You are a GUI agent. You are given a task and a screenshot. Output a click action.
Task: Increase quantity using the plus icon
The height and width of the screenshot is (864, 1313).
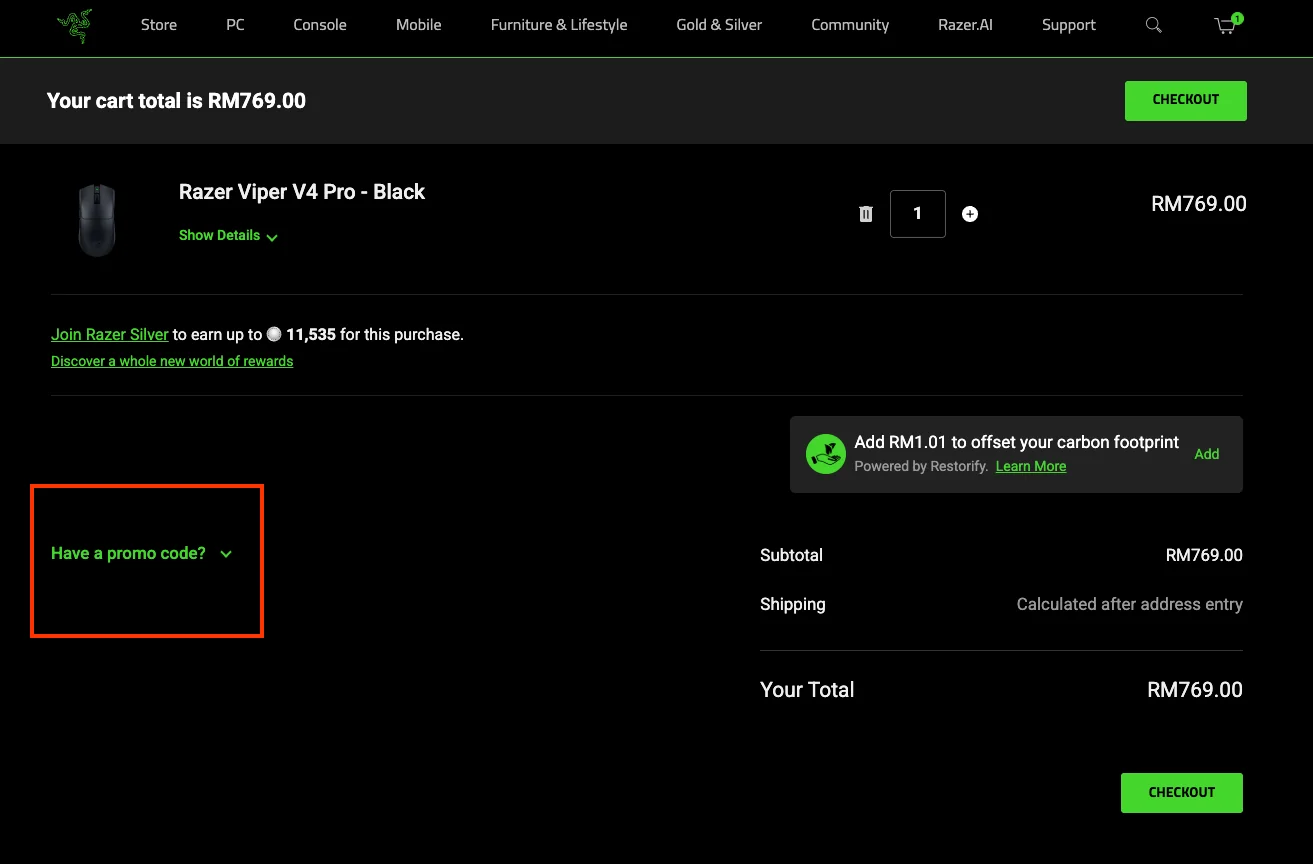point(970,213)
